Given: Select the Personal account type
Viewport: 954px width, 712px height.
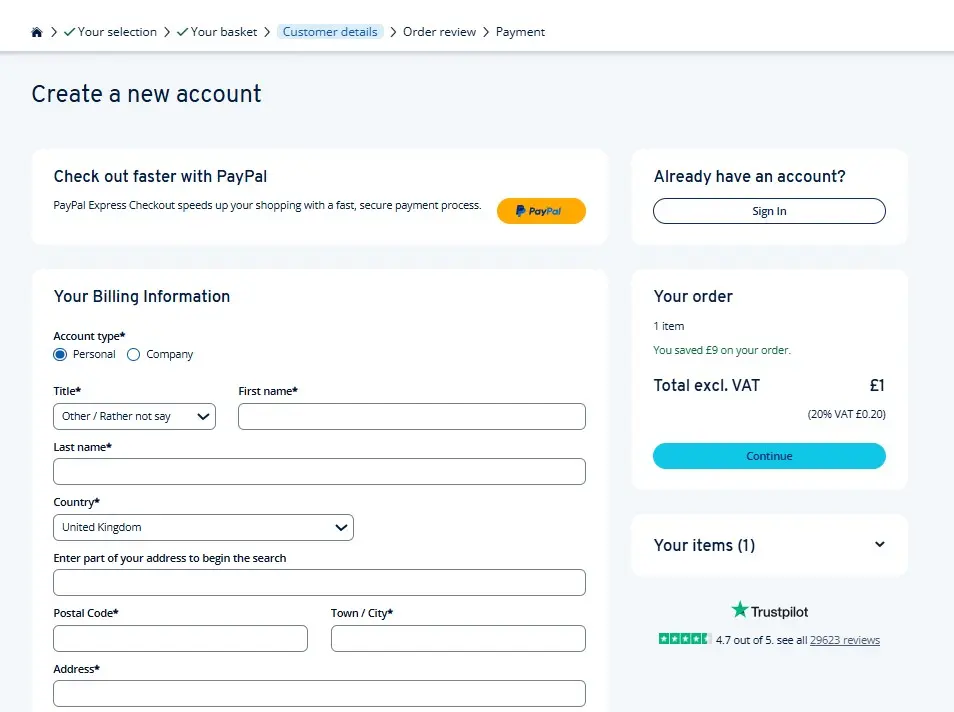Looking at the screenshot, I should point(60,354).
